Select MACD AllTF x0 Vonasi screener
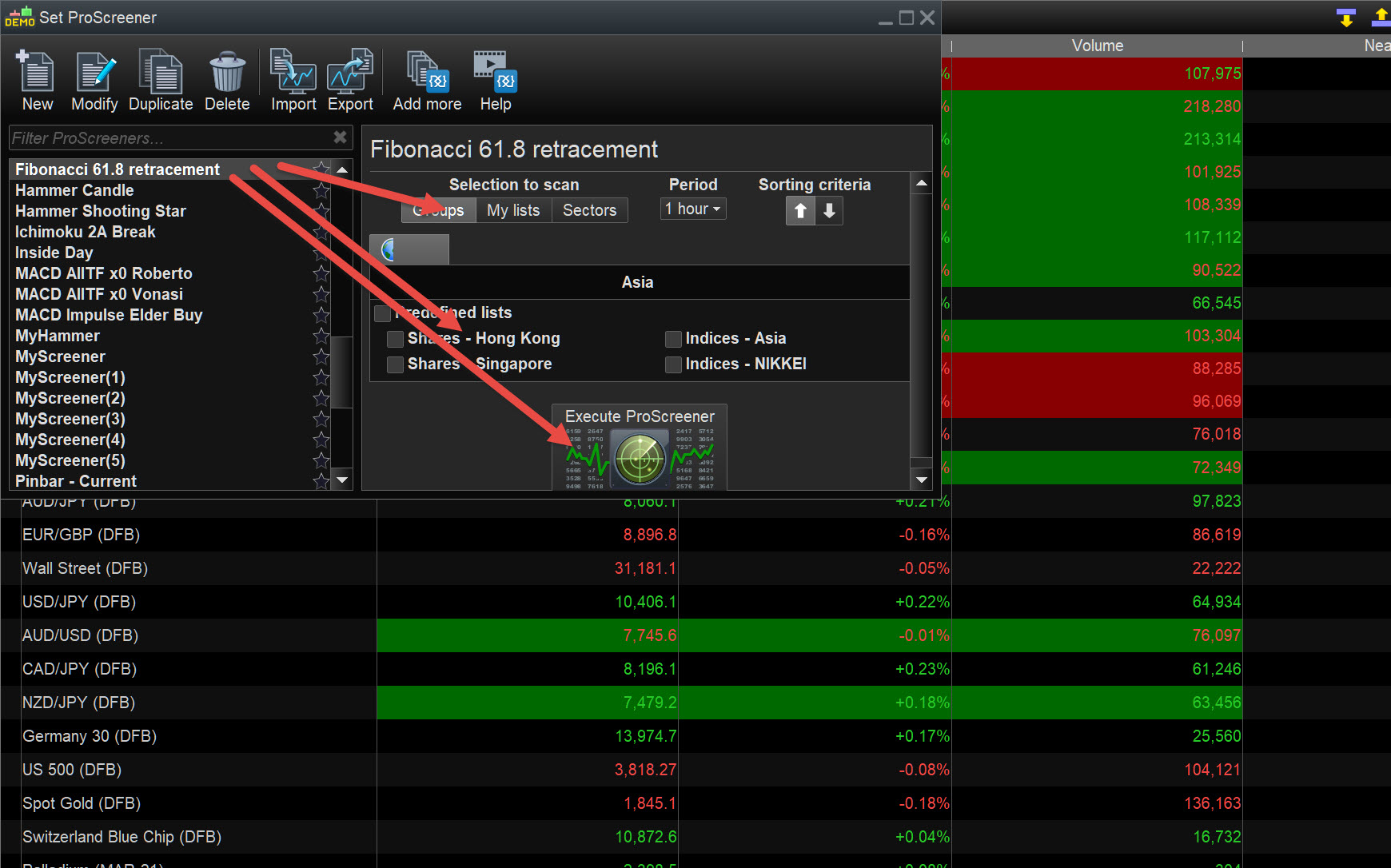 click(x=161, y=294)
